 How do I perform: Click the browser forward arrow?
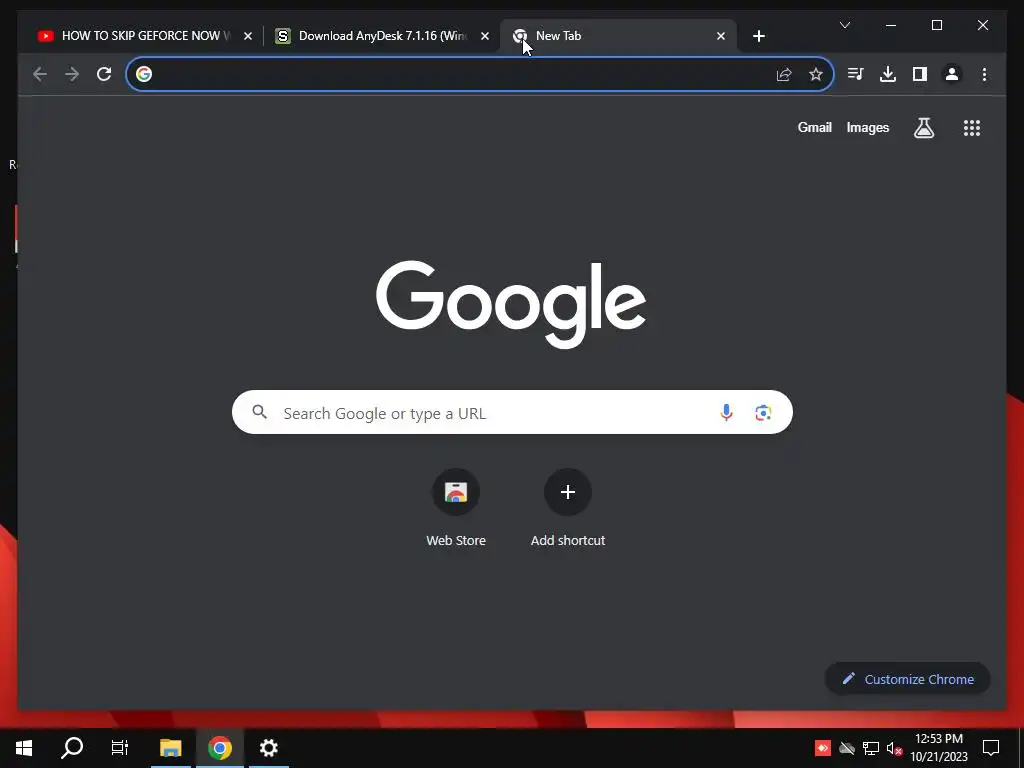72,74
